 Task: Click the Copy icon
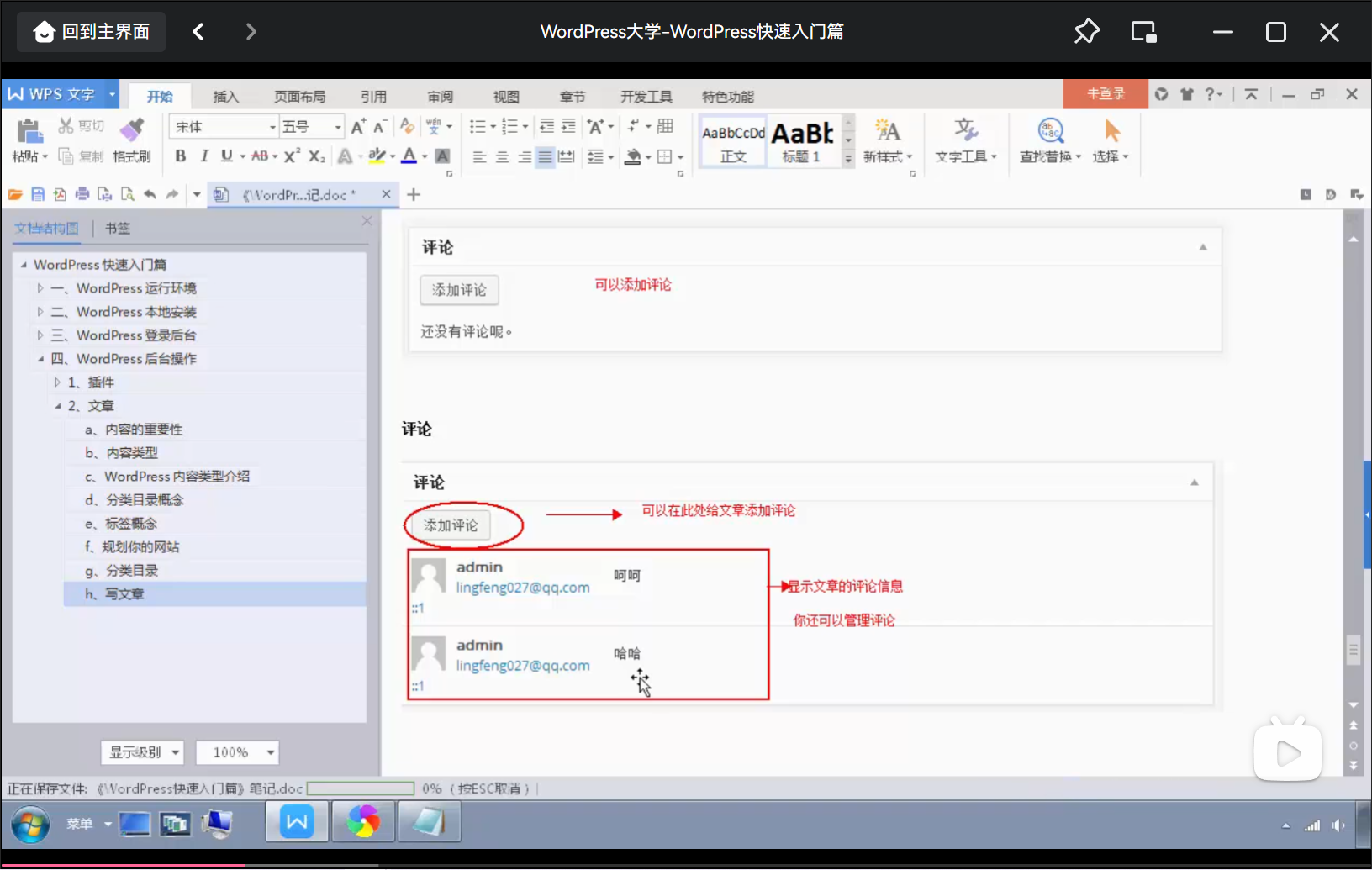pyautogui.click(x=66, y=156)
